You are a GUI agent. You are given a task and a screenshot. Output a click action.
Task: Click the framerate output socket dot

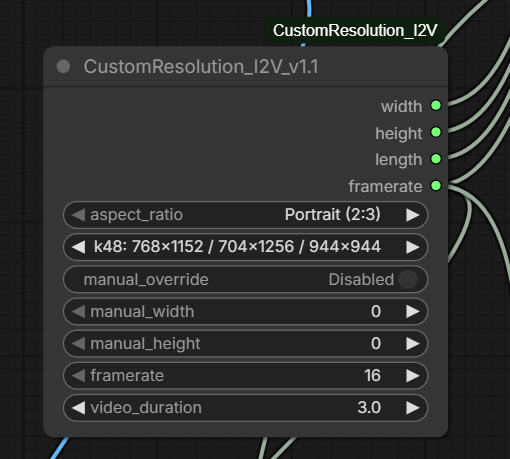point(436,186)
